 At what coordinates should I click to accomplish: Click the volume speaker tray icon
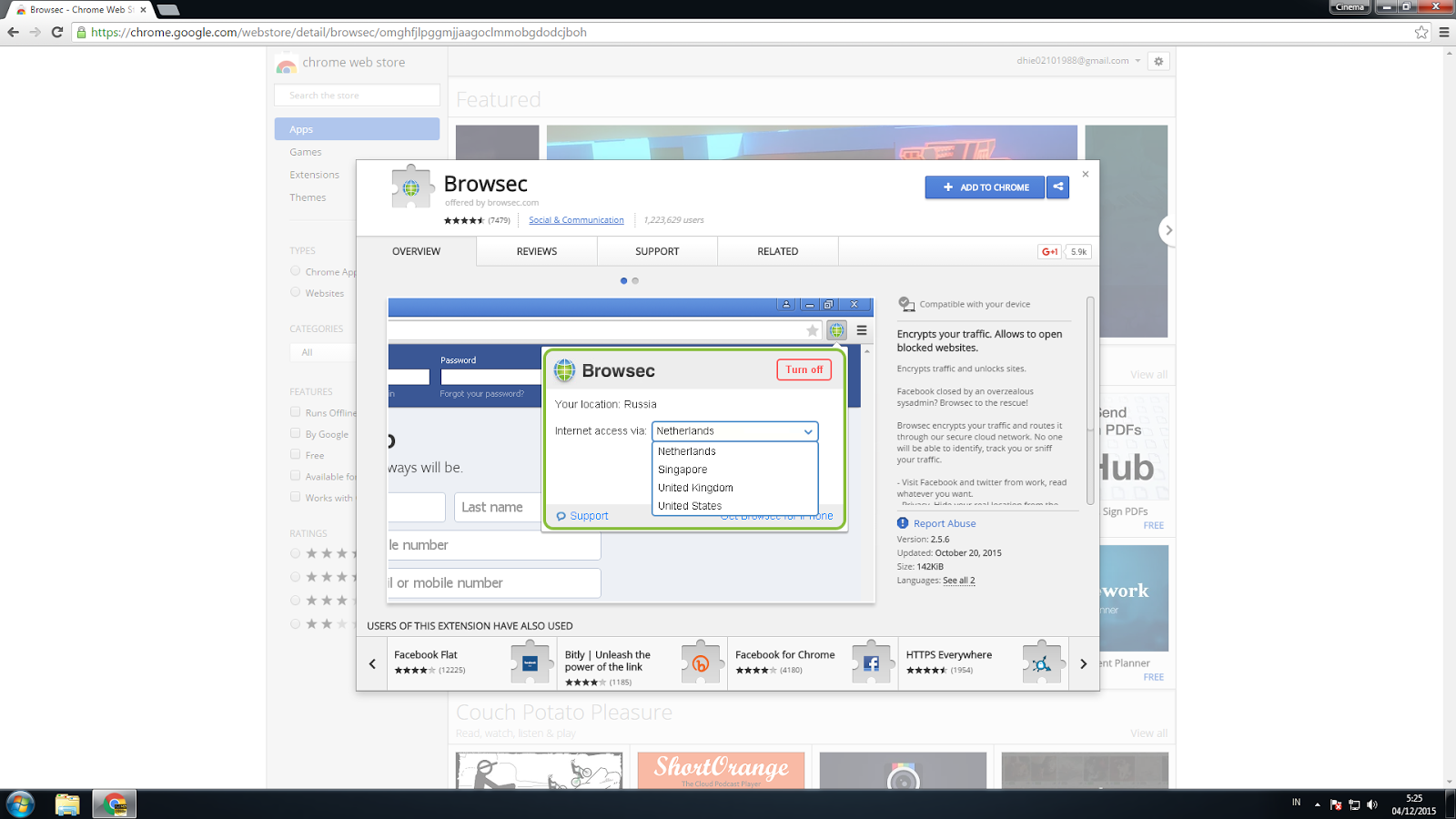[1372, 804]
